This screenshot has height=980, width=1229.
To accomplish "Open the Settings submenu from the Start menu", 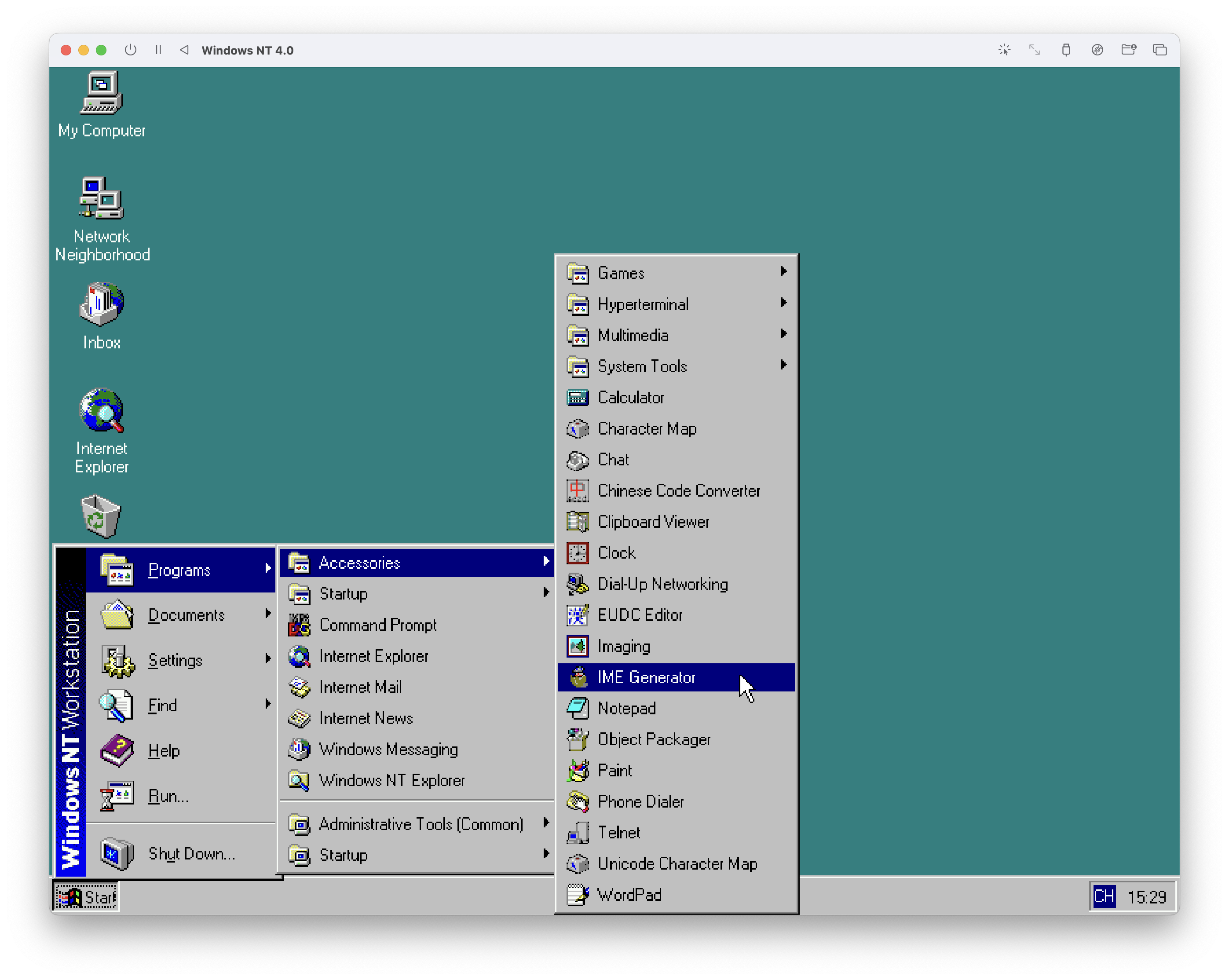I will [176, 660].
